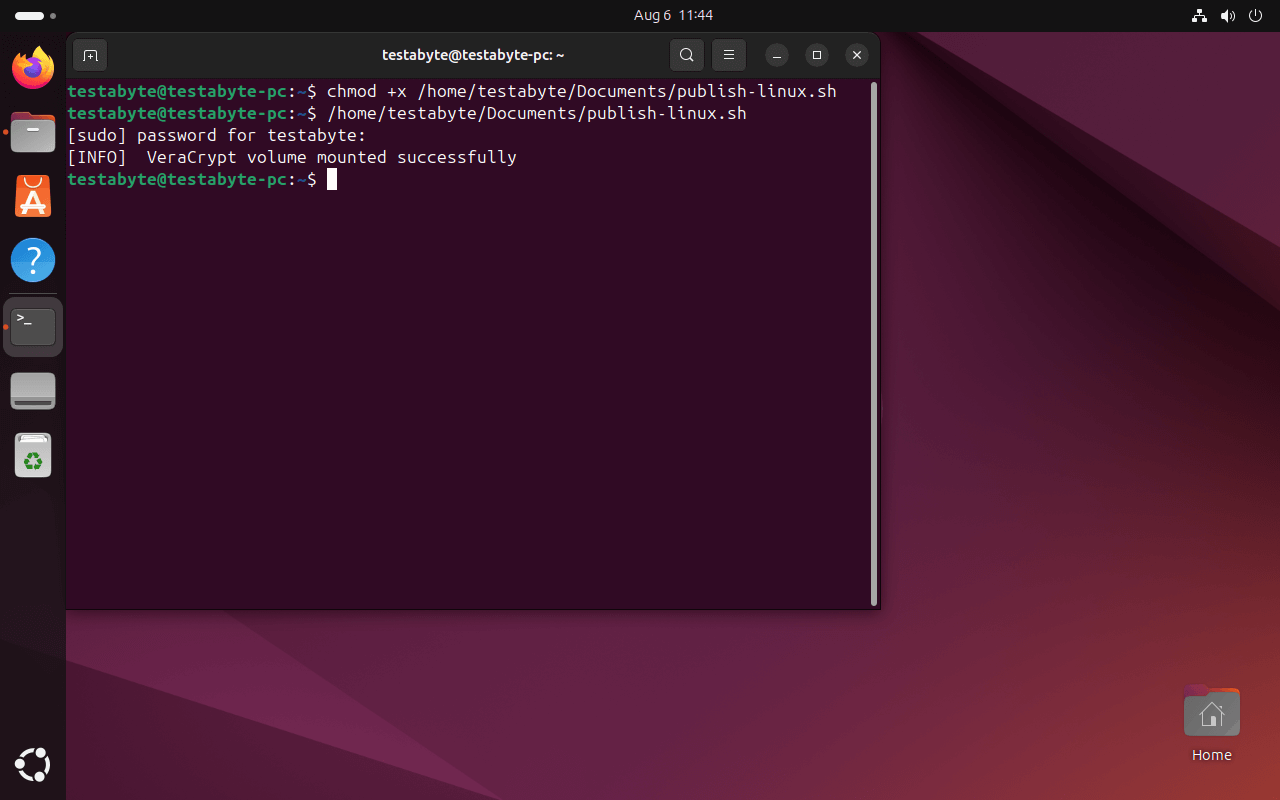Open Ubuntu Help from the dock
Viewport: 1280px width, 800px height.
tap(32, 260)
